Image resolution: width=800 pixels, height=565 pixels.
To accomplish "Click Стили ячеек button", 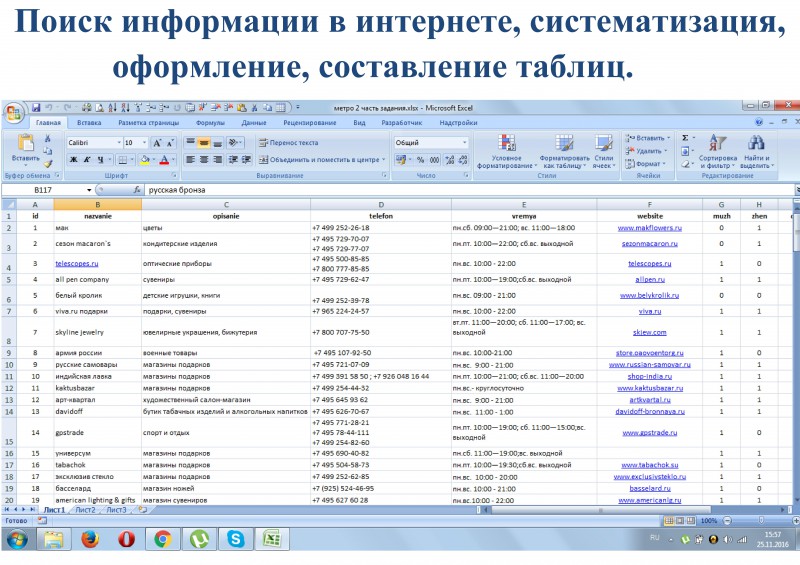I will click(x=604, y=152).
